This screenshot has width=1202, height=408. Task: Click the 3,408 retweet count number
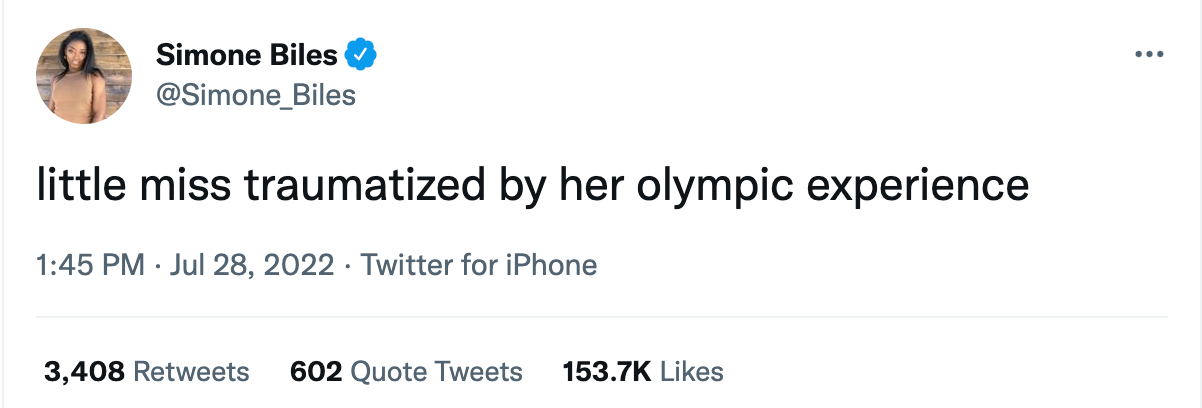coord(84,372)
